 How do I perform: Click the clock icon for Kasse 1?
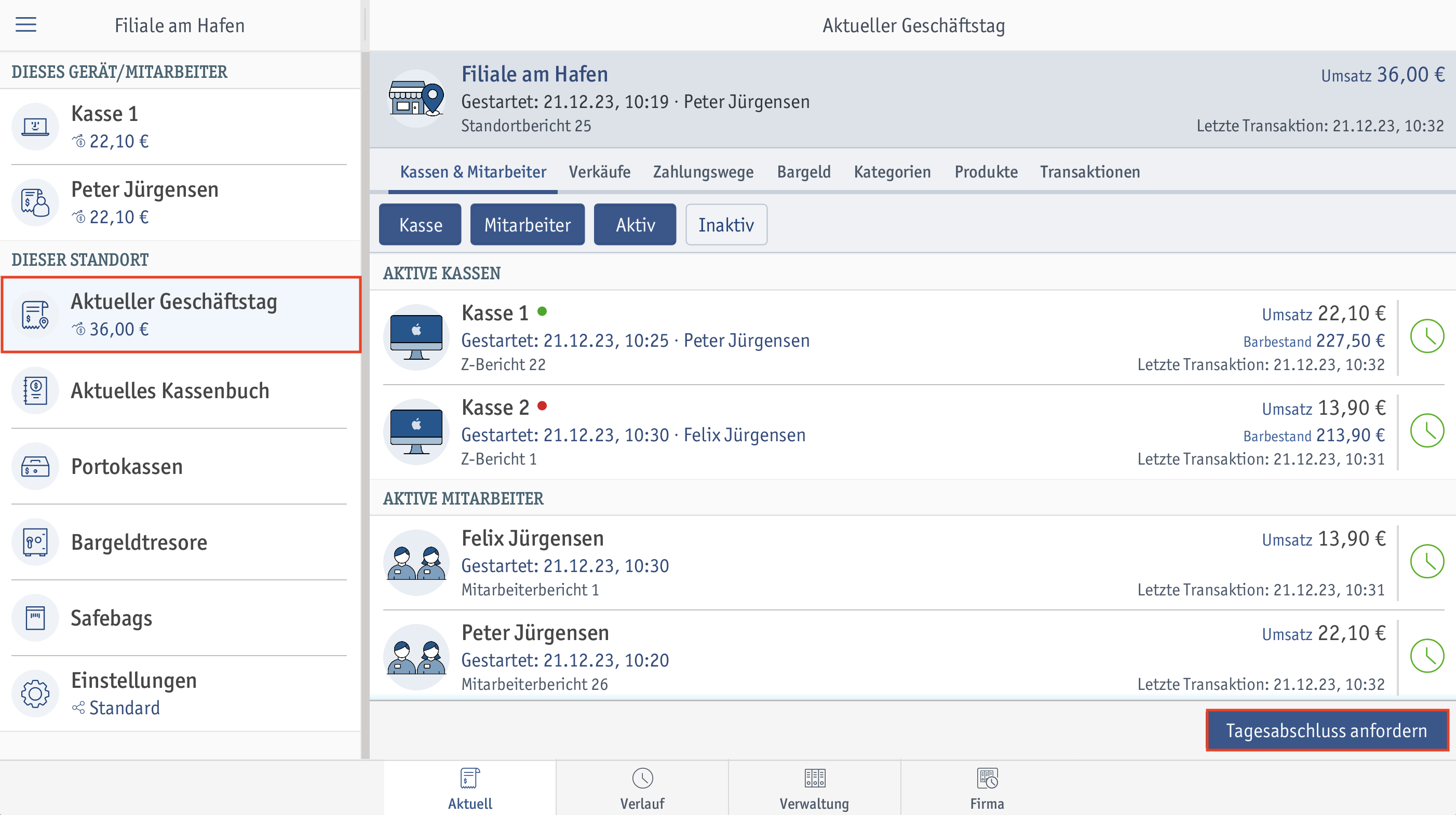[1427, 336]
